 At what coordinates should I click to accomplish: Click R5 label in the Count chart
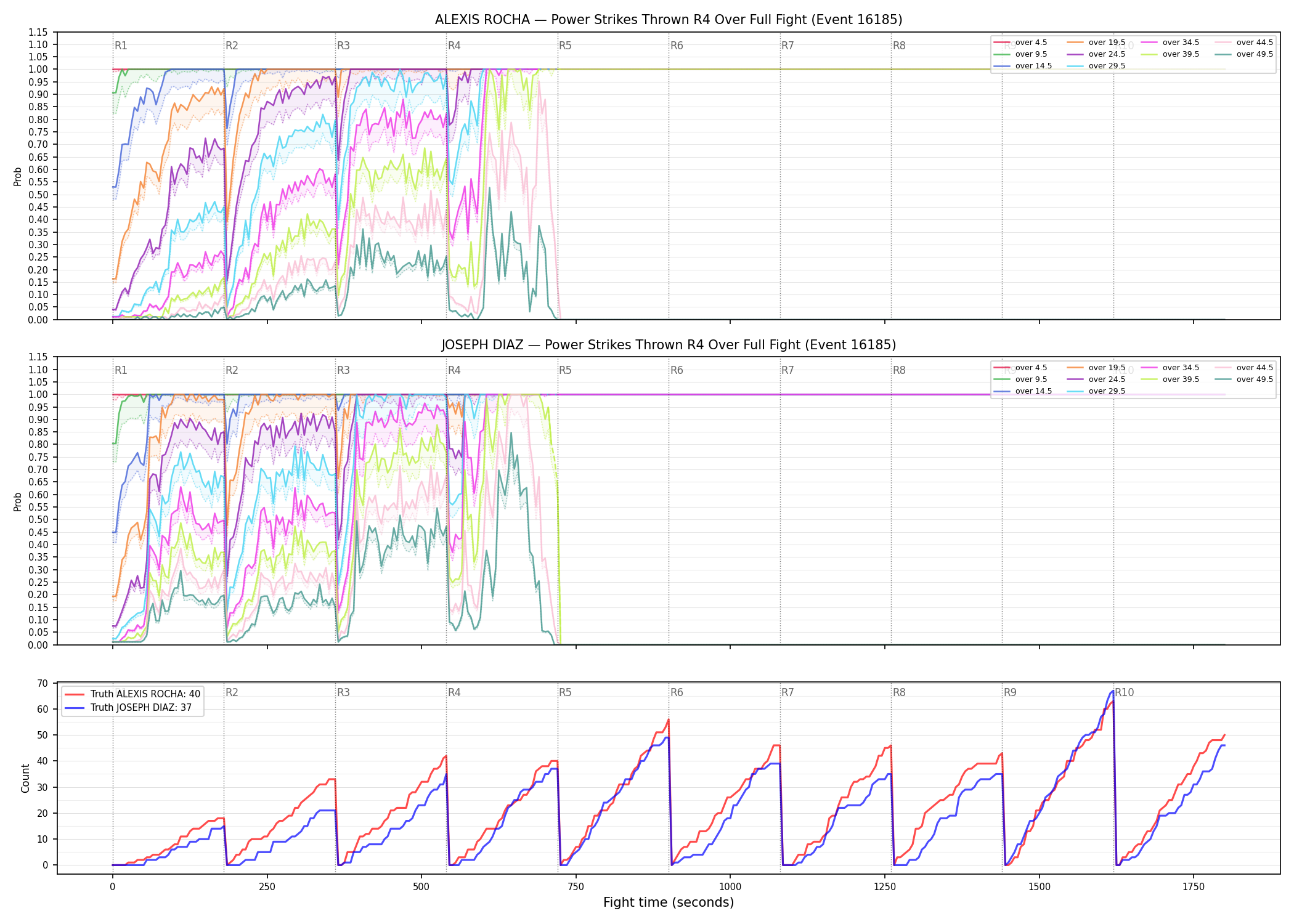pyautogui.click(x=565, y=692)
